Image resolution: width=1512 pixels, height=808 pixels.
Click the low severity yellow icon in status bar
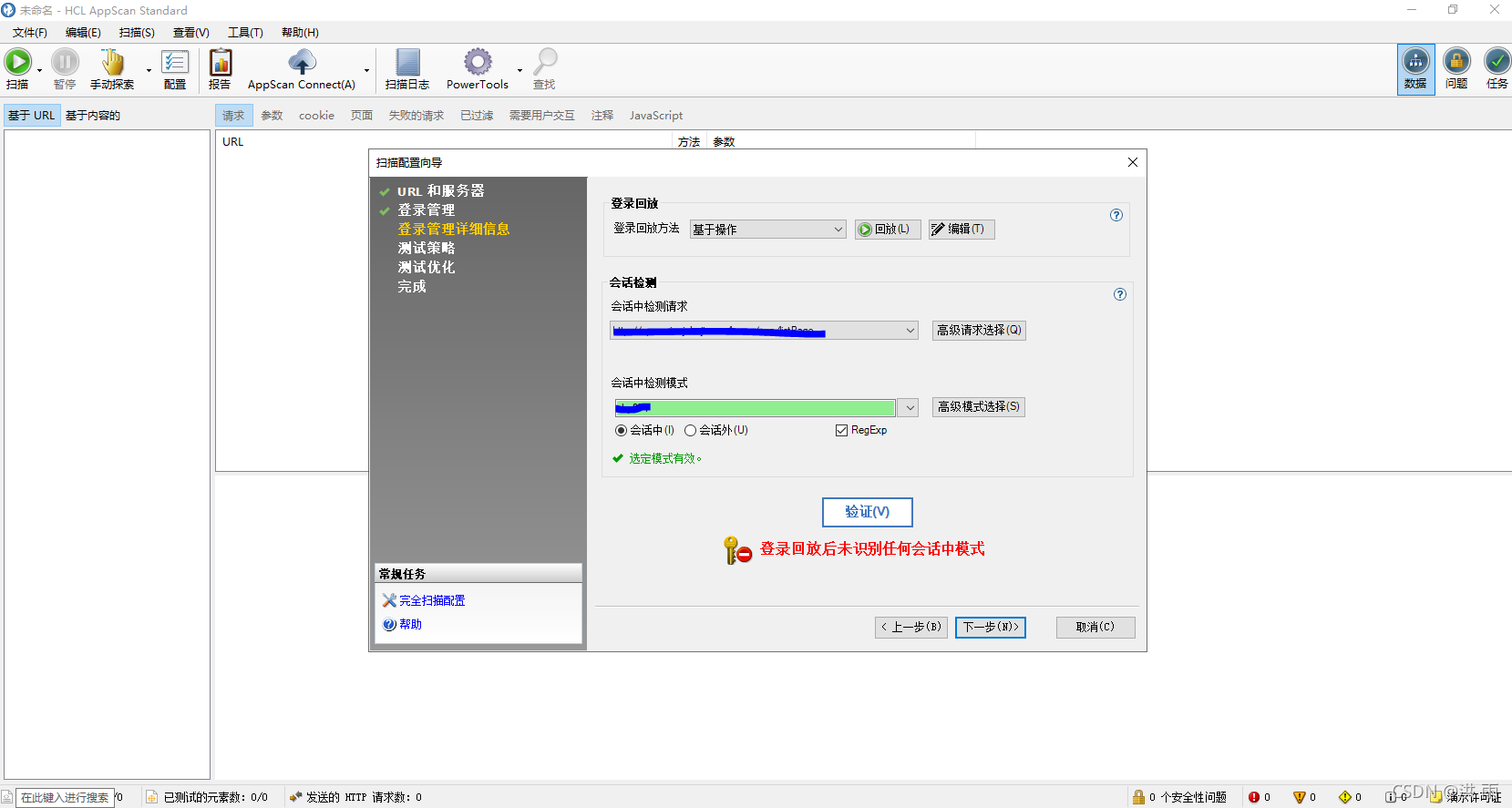[x=1345, y=797]
